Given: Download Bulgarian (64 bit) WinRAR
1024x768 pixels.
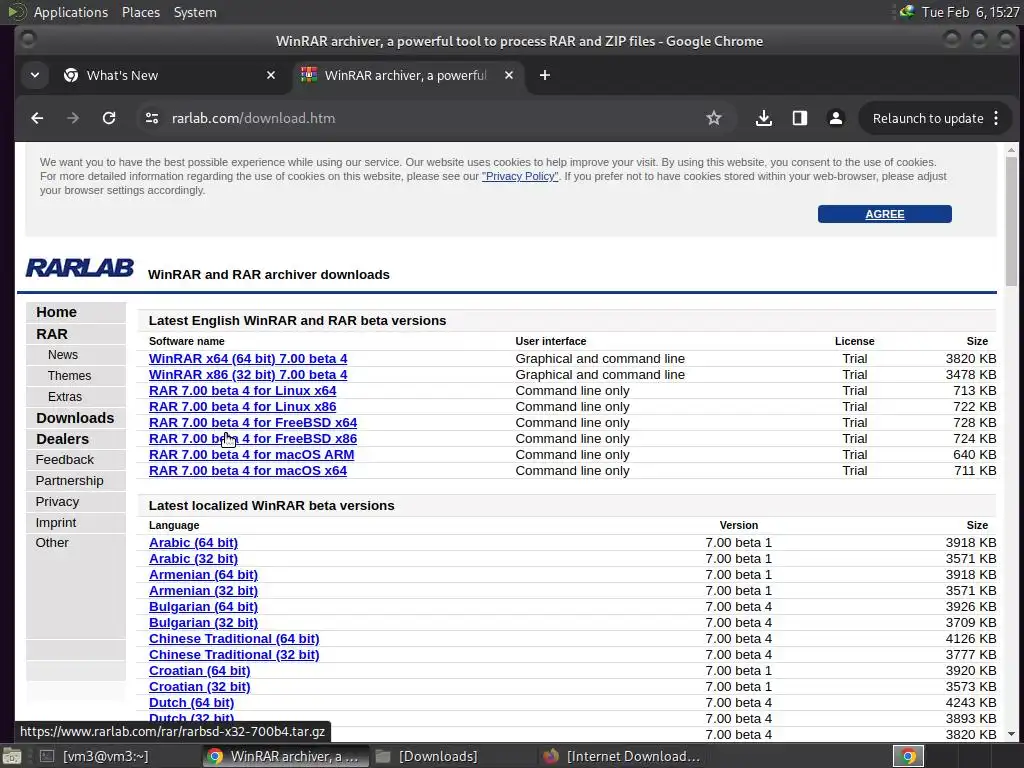Looking at the screenshot, I should 203,607.
